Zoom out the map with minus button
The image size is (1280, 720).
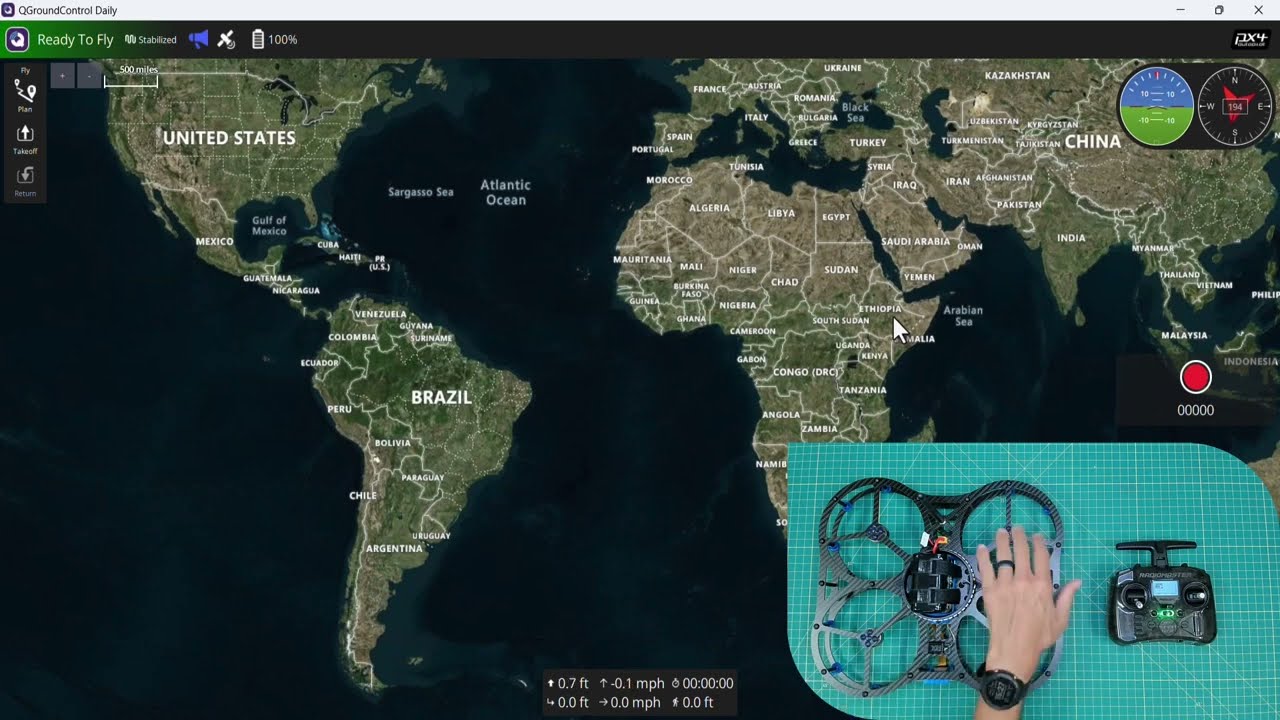(x=89, y=76)
